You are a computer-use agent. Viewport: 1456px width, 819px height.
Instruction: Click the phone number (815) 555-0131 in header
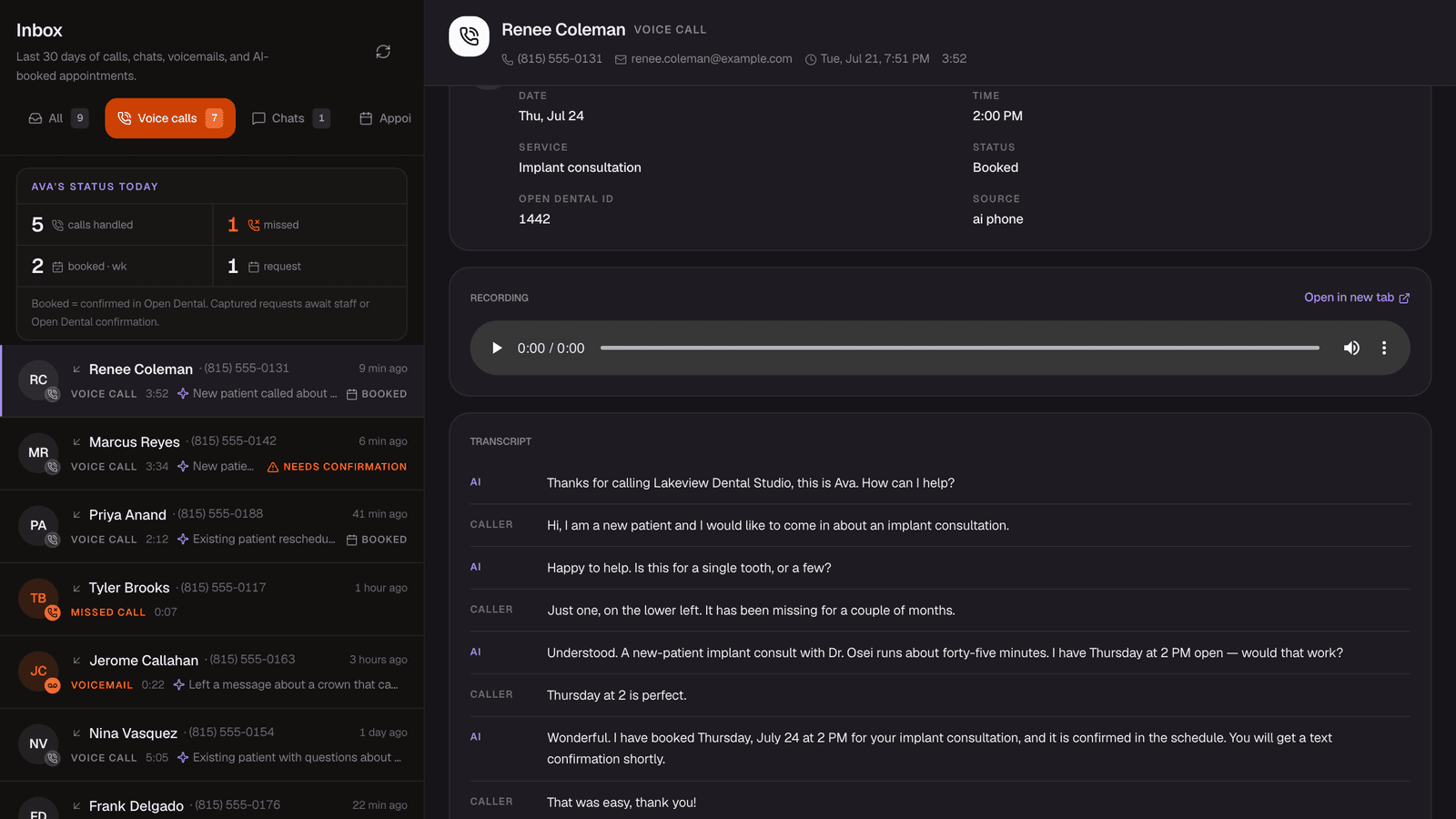560,59
